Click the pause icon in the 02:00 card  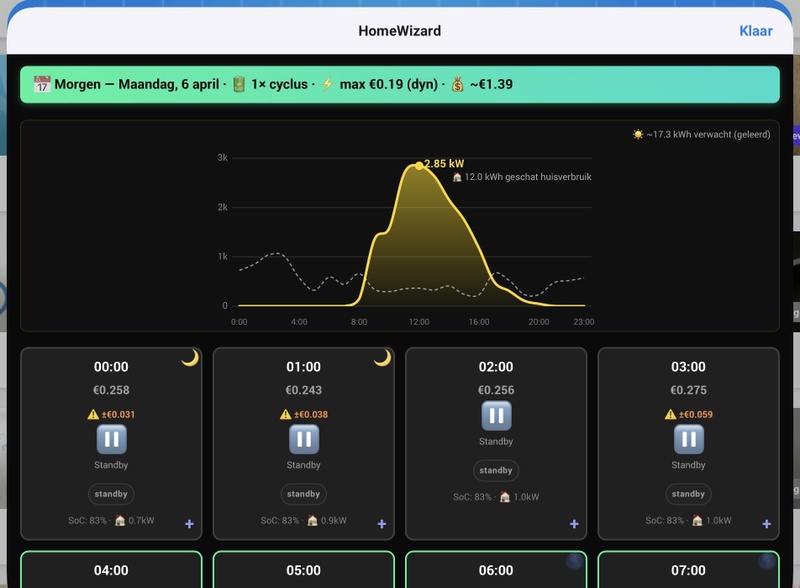(x=496, y=415)
